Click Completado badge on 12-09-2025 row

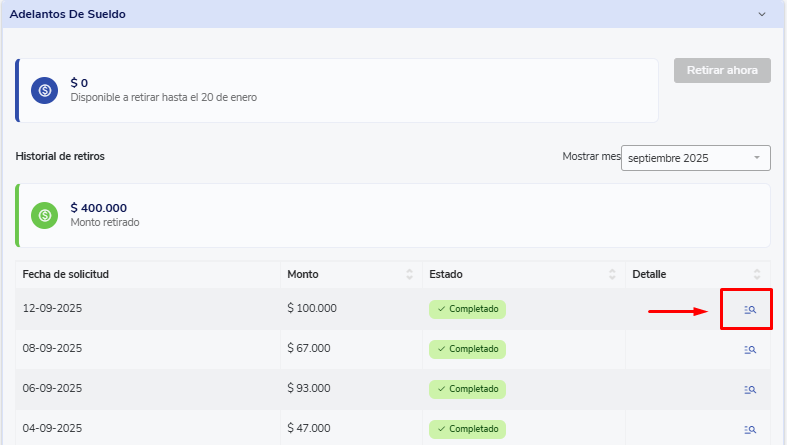(467, 309)
